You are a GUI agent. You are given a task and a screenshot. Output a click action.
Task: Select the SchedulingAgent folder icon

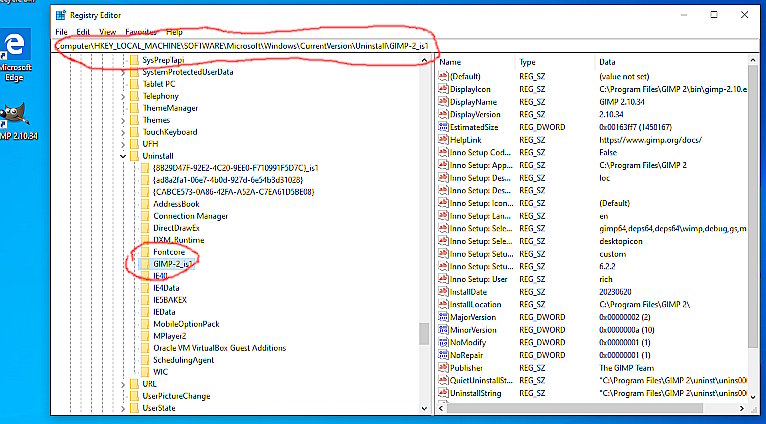click(x=145, y=360)
